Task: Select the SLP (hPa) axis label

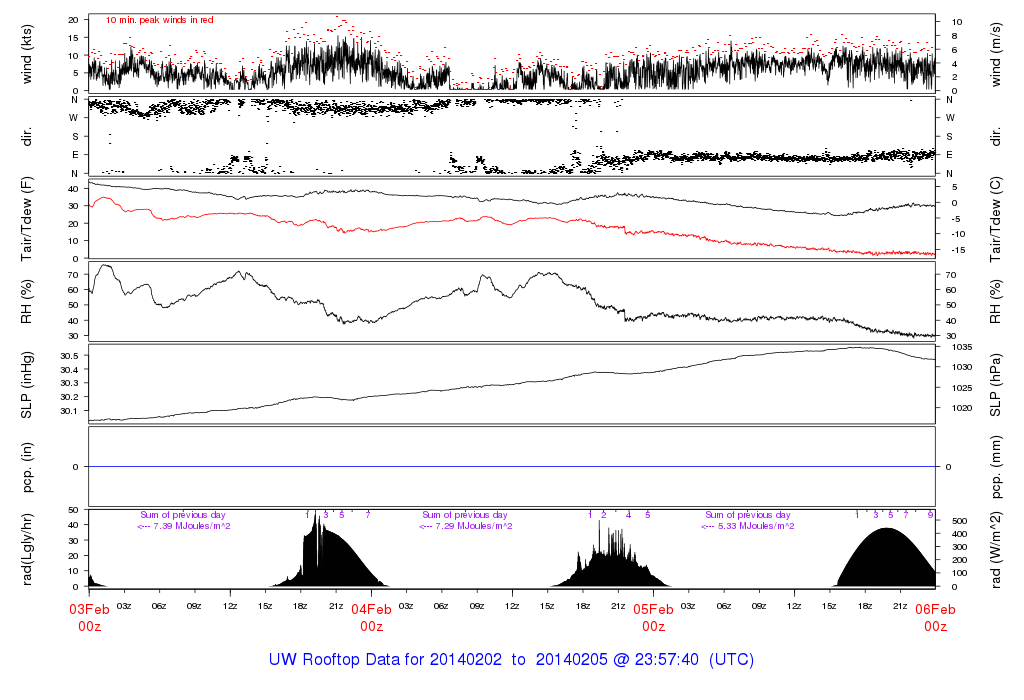Action: pyautogui.click(x=998, y=384)
